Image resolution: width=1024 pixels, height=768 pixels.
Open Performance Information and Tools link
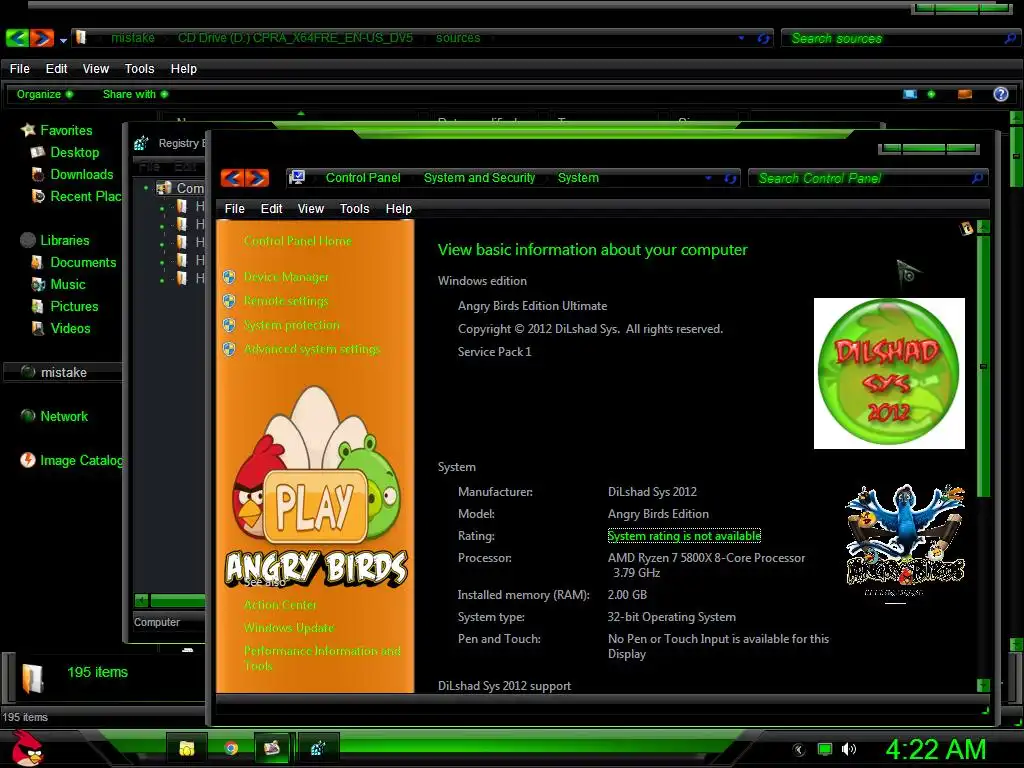(x=322, y=658)
